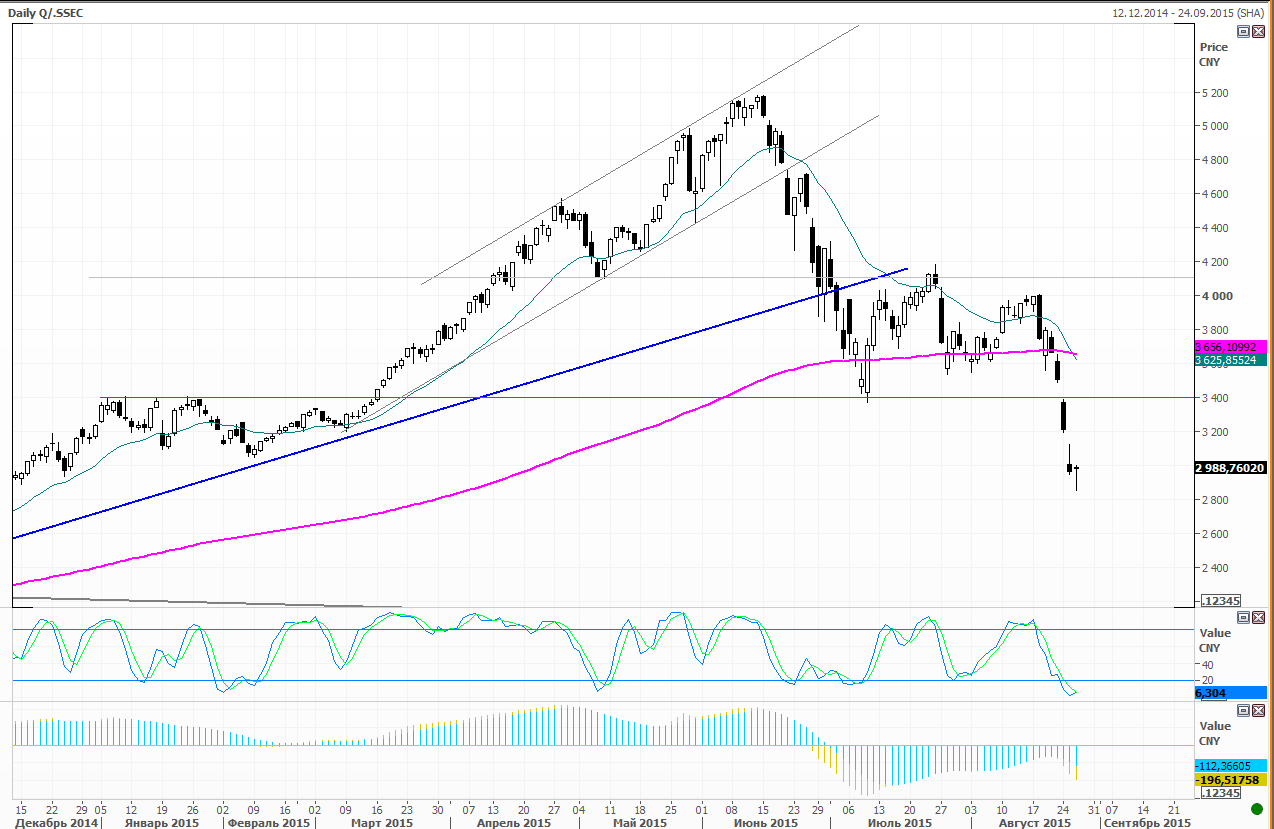Image resolution: width=1274 pixels, height=829 pixels.
Task: Close the stochastic oscillator pane
Action: click(1257, 618)
